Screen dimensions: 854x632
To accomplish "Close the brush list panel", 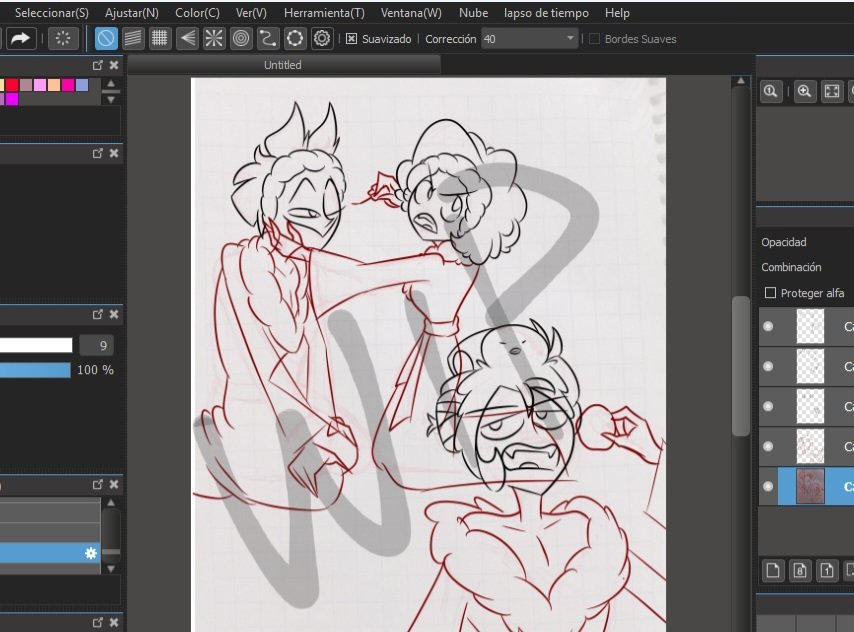I will [114, 484].
